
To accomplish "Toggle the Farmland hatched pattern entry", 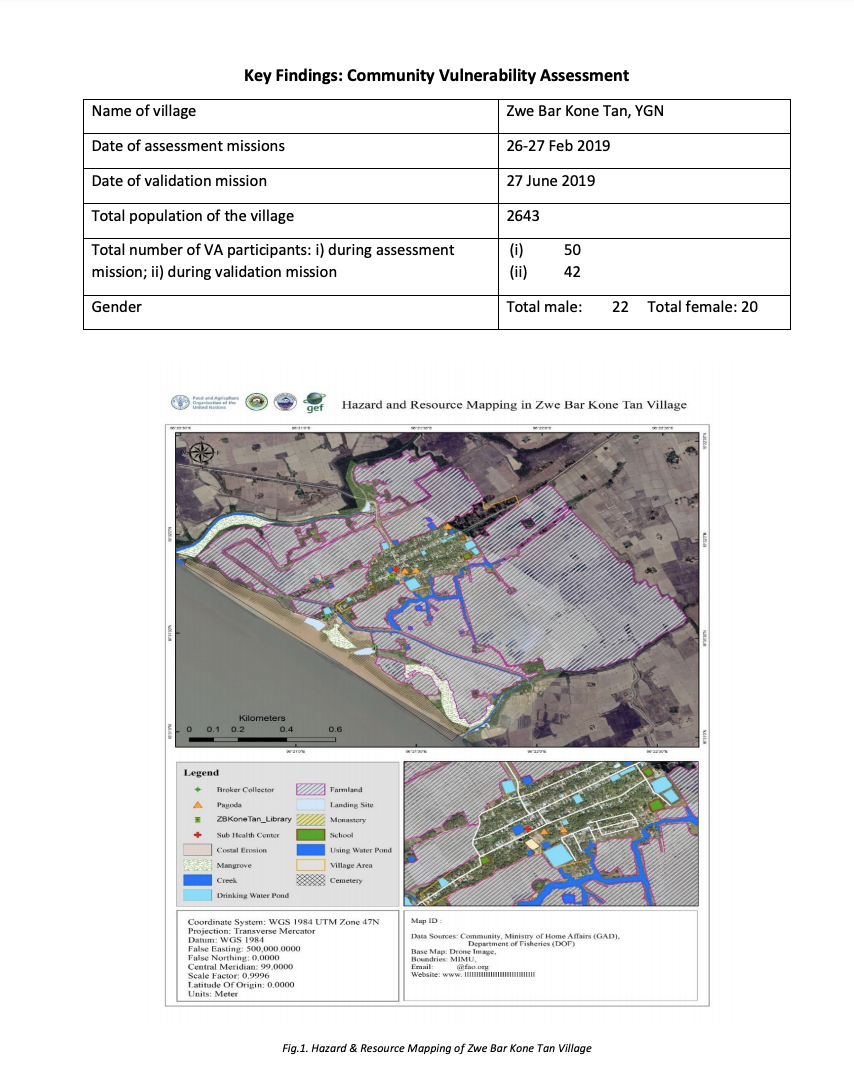I will pos(311,790).
